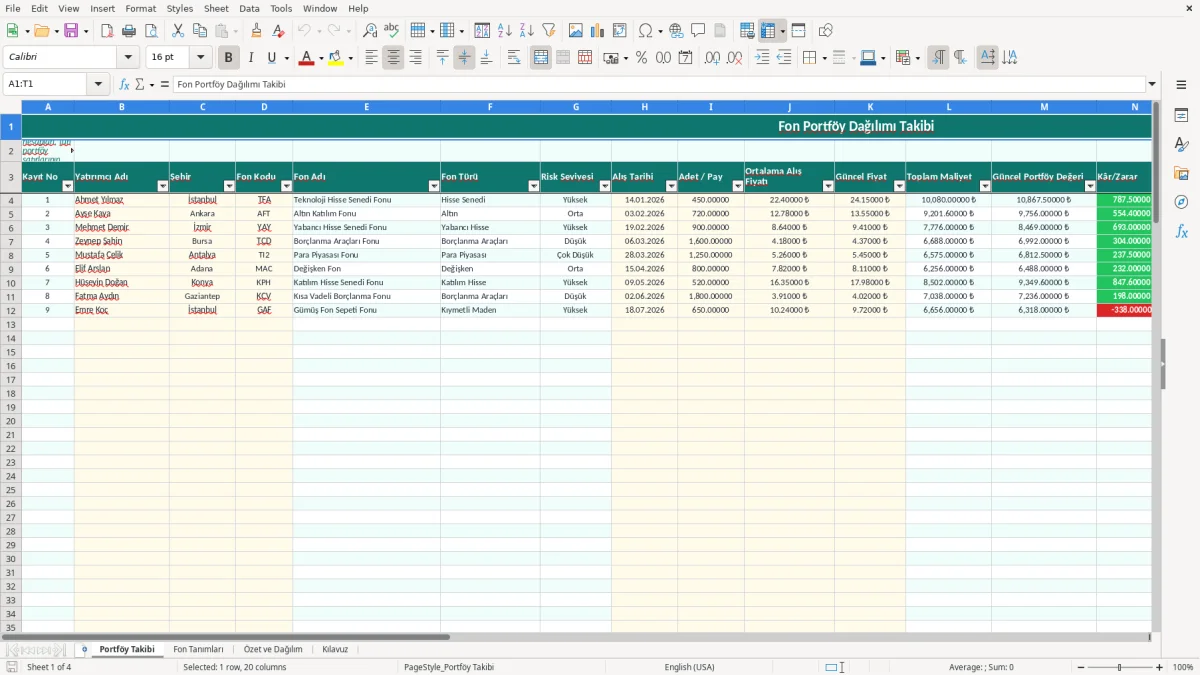This screenshot has width=1200, height=675.
Task: Click the Sort Ascending icon
Action: [504, 31]
